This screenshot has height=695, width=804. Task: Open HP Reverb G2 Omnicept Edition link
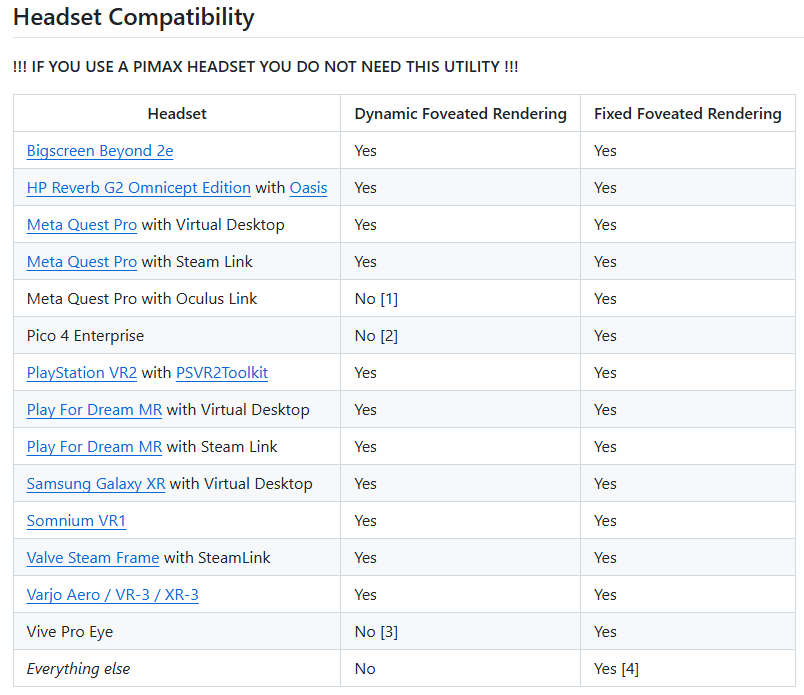pos(139,188)
